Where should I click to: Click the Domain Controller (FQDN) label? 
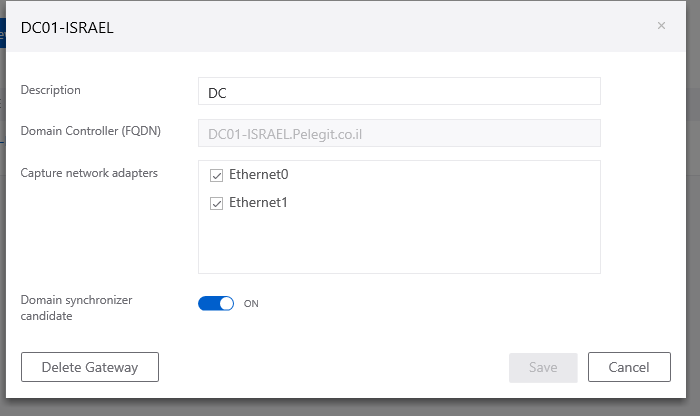[91, 131]
